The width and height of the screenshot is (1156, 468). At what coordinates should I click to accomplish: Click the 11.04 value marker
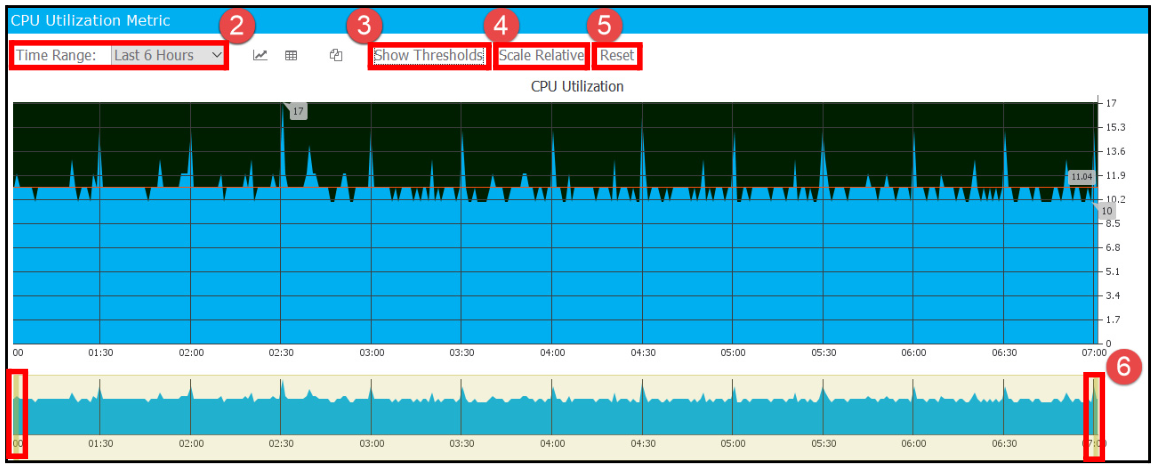coord(1082,177)
